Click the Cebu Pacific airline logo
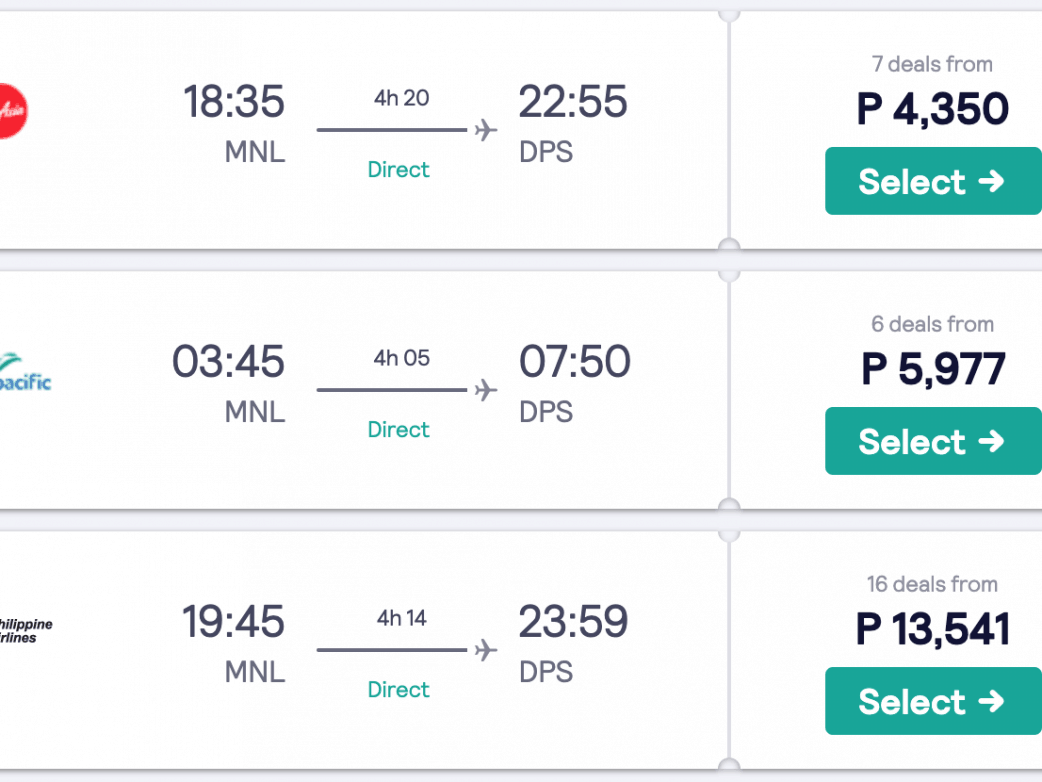This screenshot has width=1042, height=782. click(x=25, y=371)
